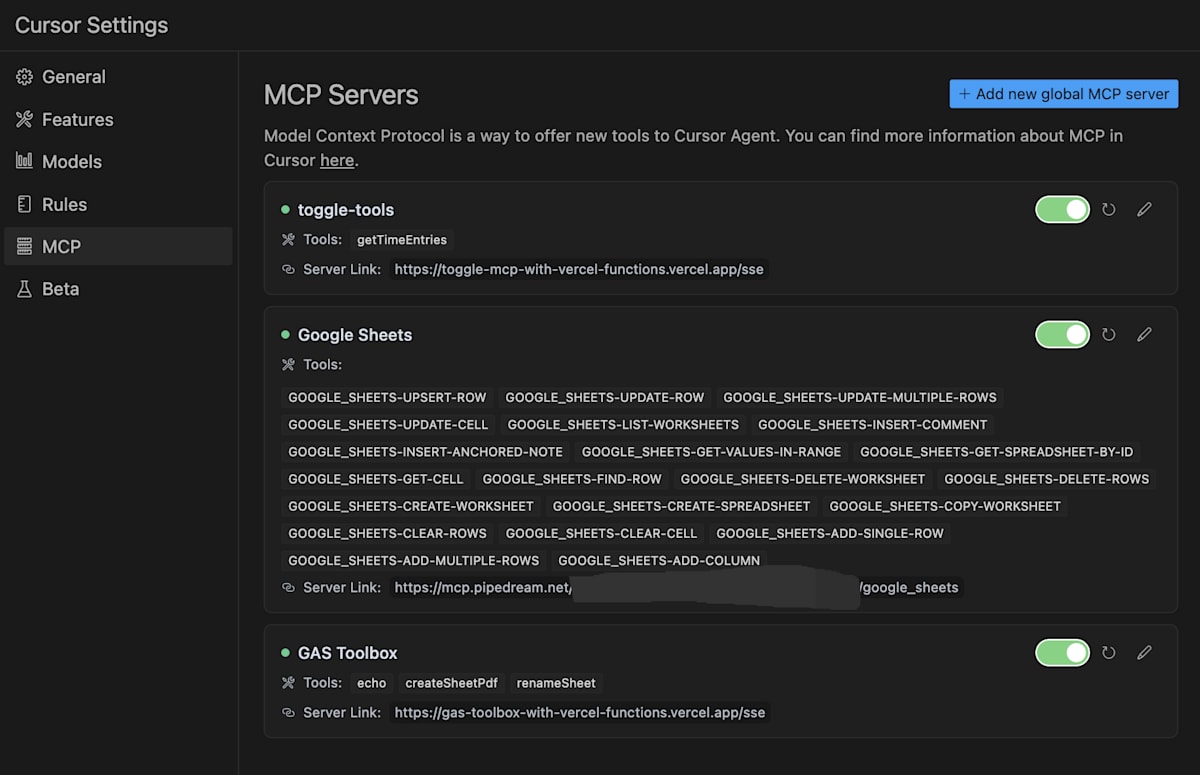This screenshot has width=1200, height=775.
Task: Edit the GAS Toolbox server with pencil
Action: coord(1145,653)
